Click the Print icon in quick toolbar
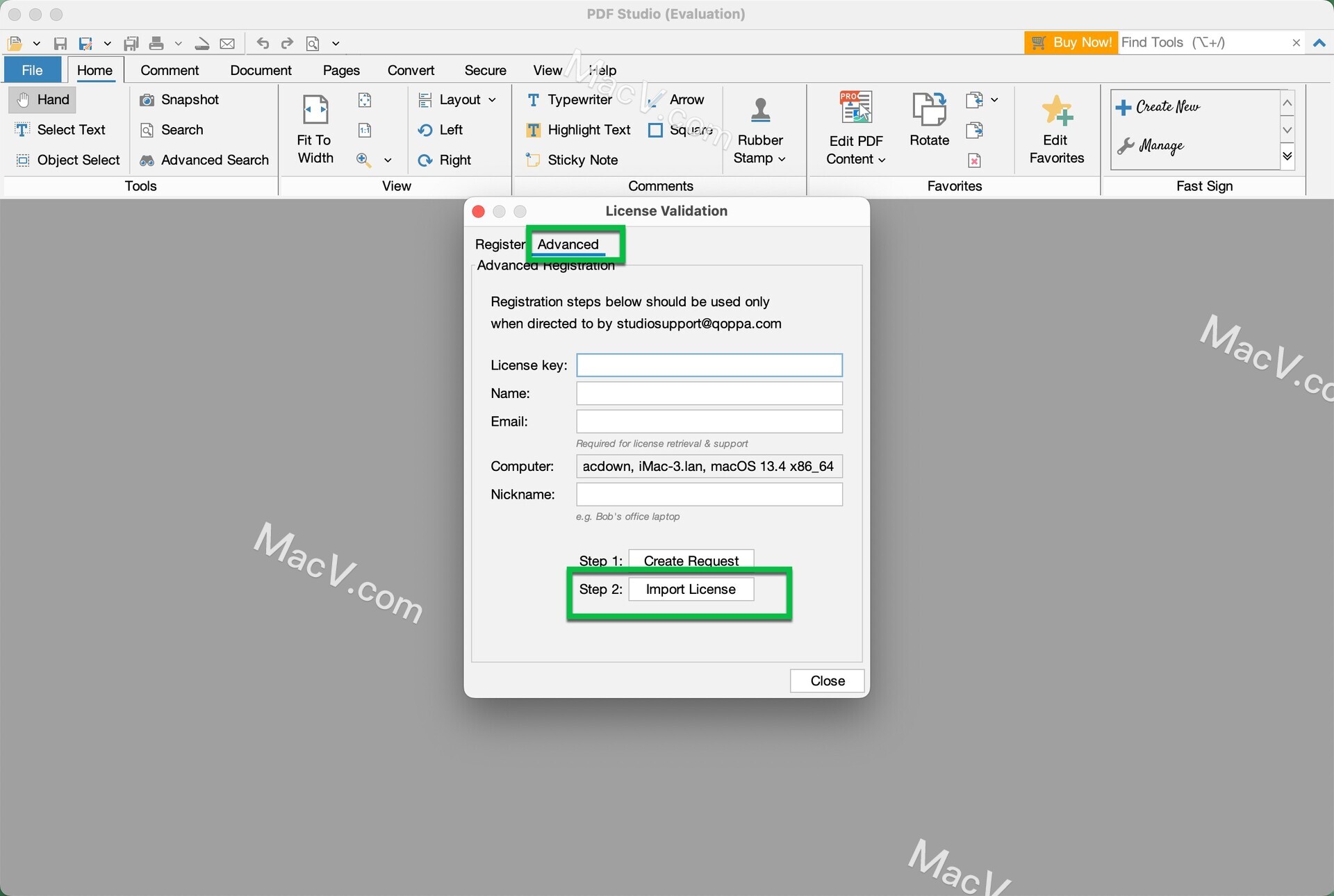Image resolution: width=1334 pixels, height=896 pixels. (x=156, y=43)
